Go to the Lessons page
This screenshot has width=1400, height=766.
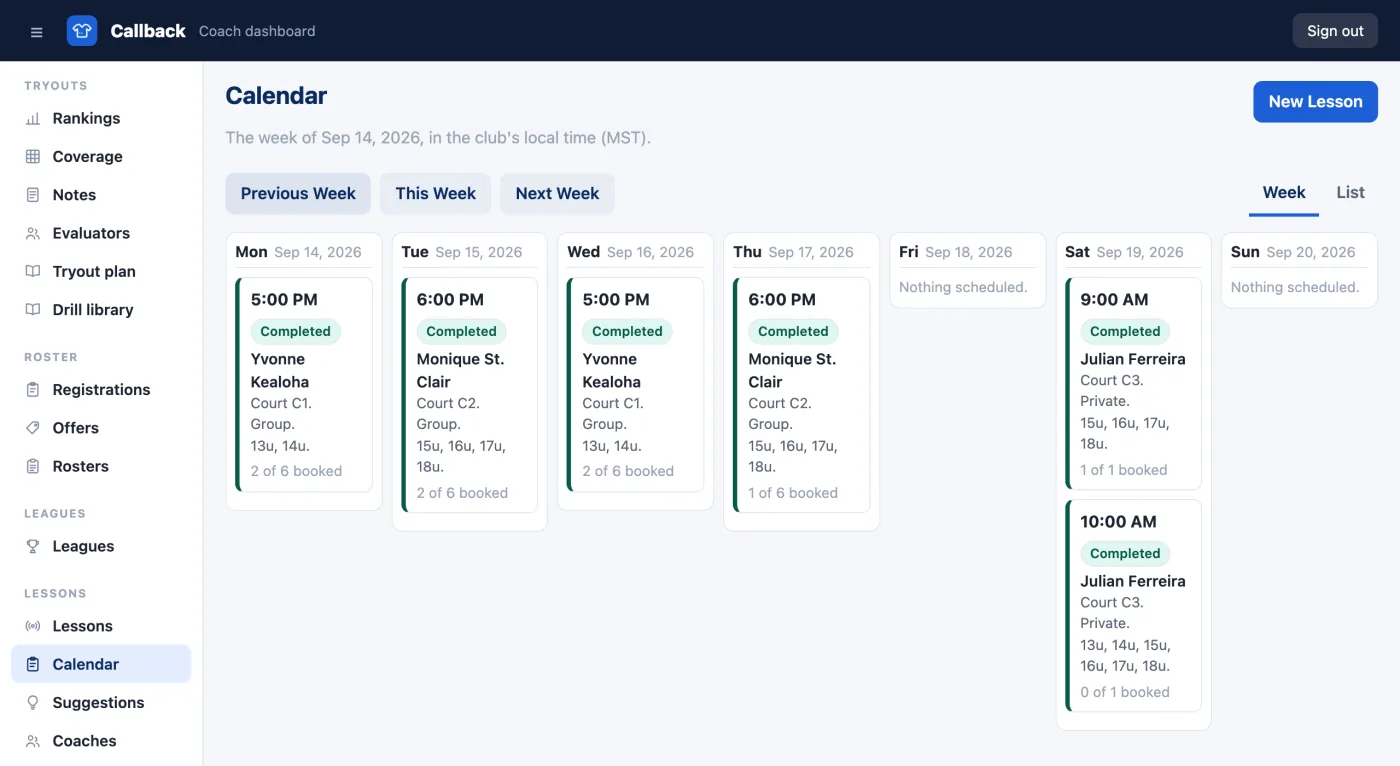coord(101,626)
